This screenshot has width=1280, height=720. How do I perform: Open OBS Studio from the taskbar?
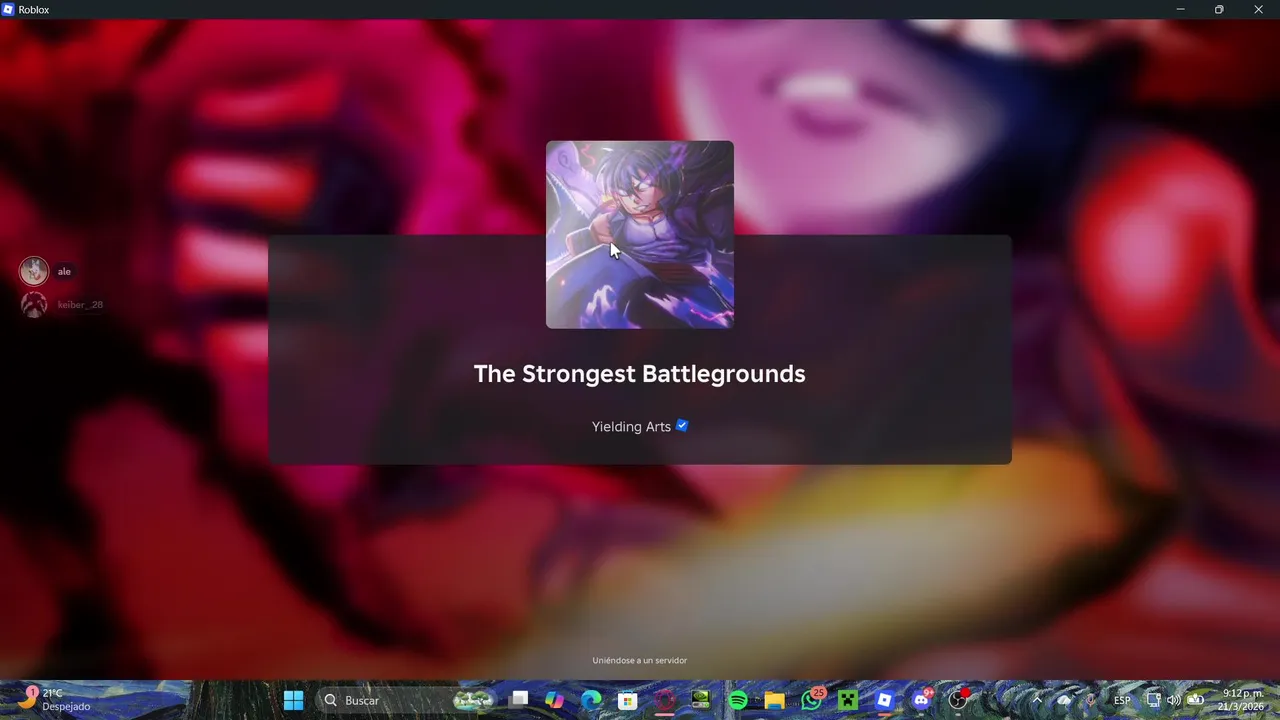(x=958, y=700)
